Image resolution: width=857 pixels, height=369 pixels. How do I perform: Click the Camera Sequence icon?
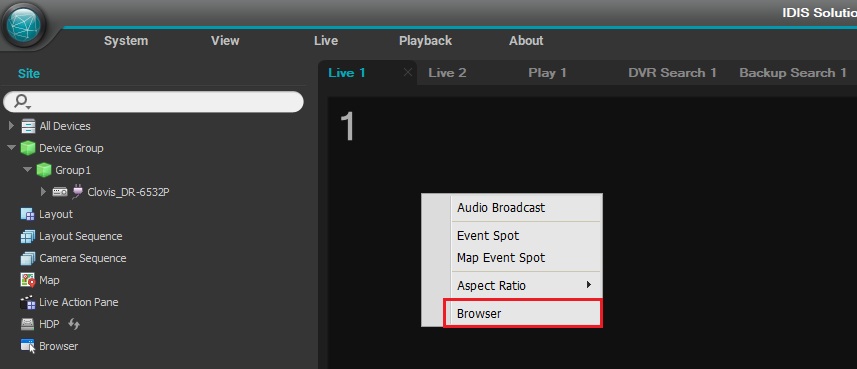[27, 258]
